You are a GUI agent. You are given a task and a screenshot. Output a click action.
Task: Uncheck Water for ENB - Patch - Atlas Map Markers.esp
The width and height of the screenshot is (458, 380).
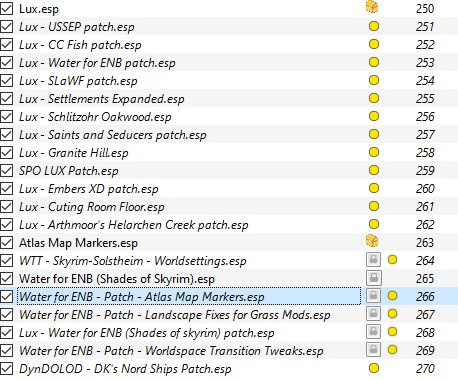point(6,296)
